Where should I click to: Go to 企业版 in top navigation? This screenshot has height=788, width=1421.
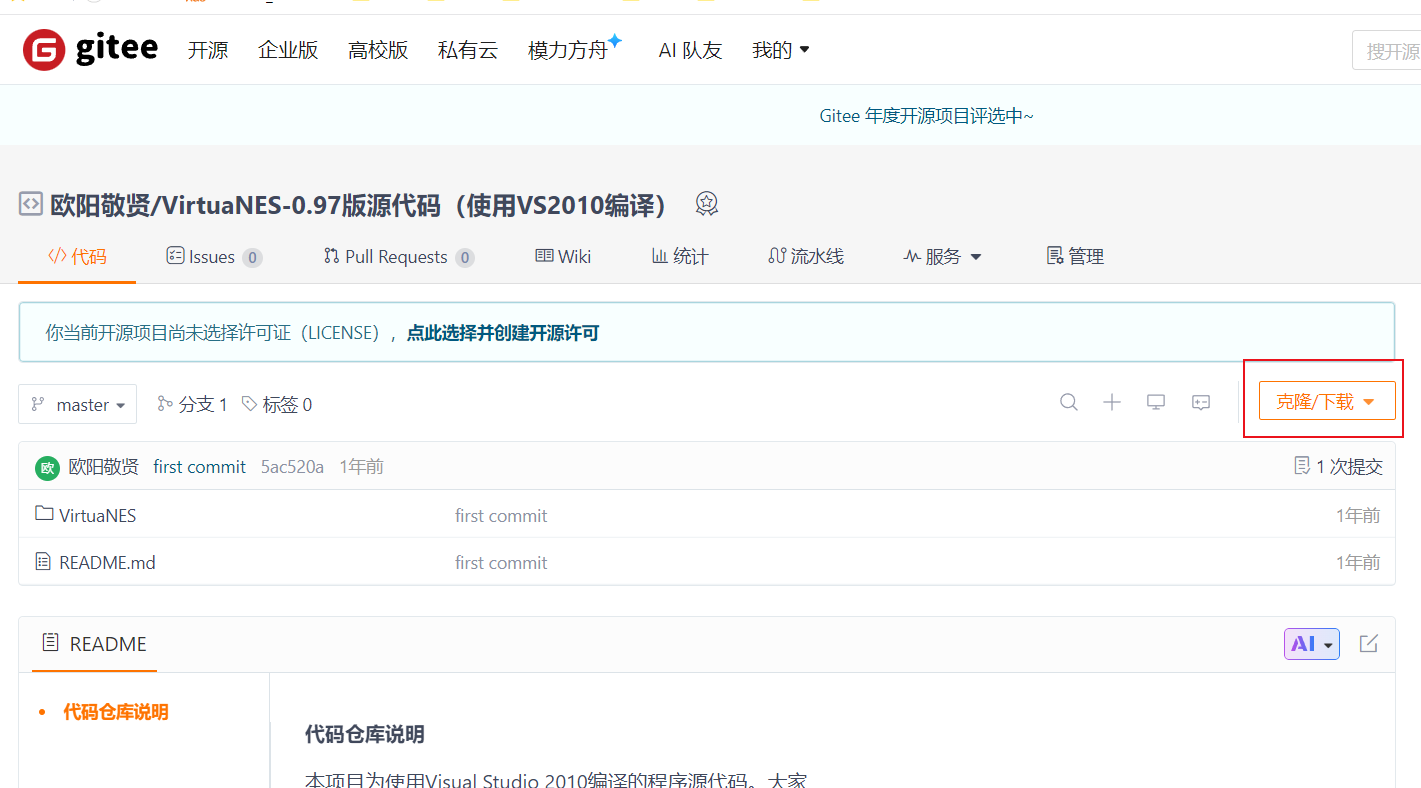coord(288,50)
